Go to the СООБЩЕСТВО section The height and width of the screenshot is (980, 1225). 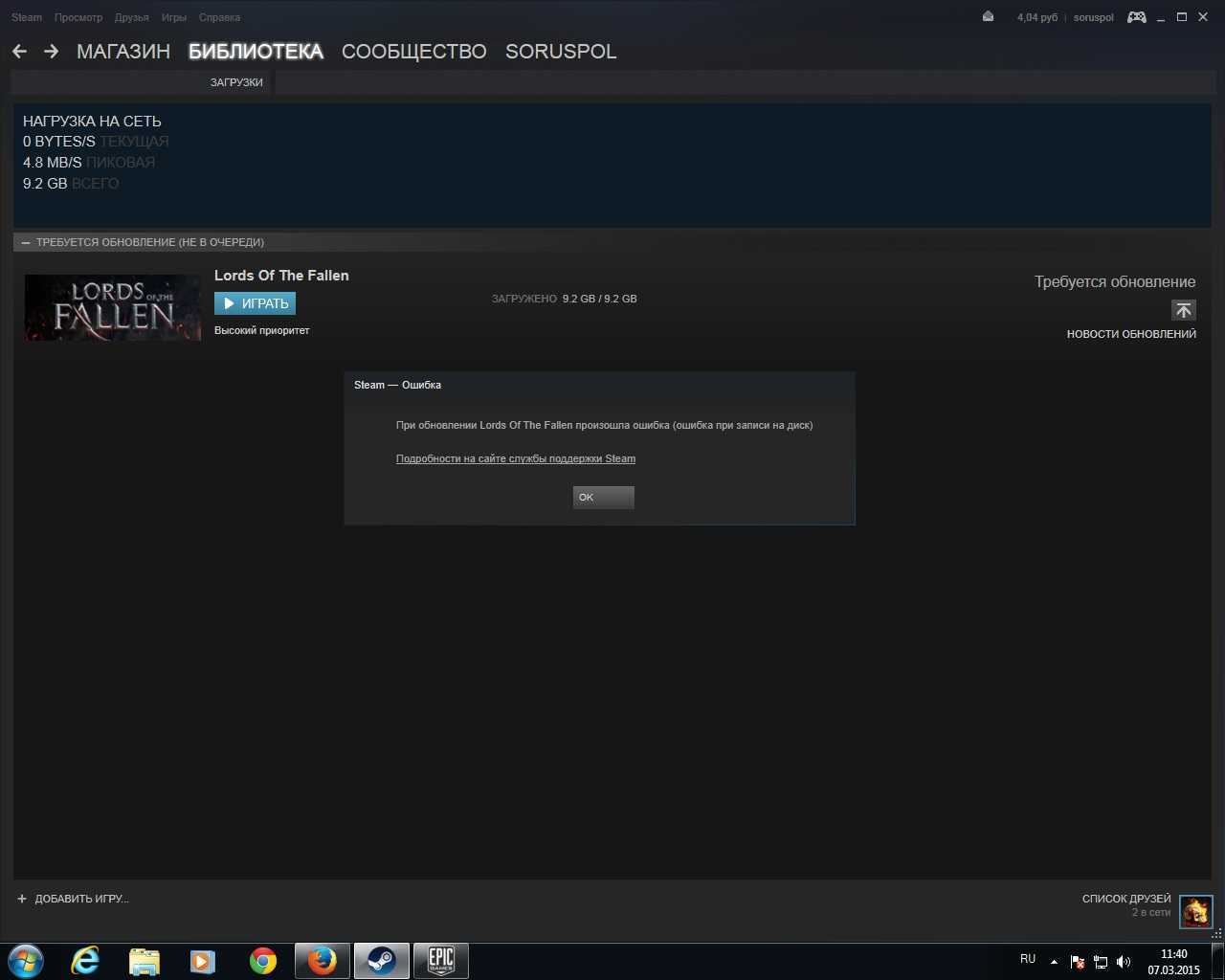[414, 52]
